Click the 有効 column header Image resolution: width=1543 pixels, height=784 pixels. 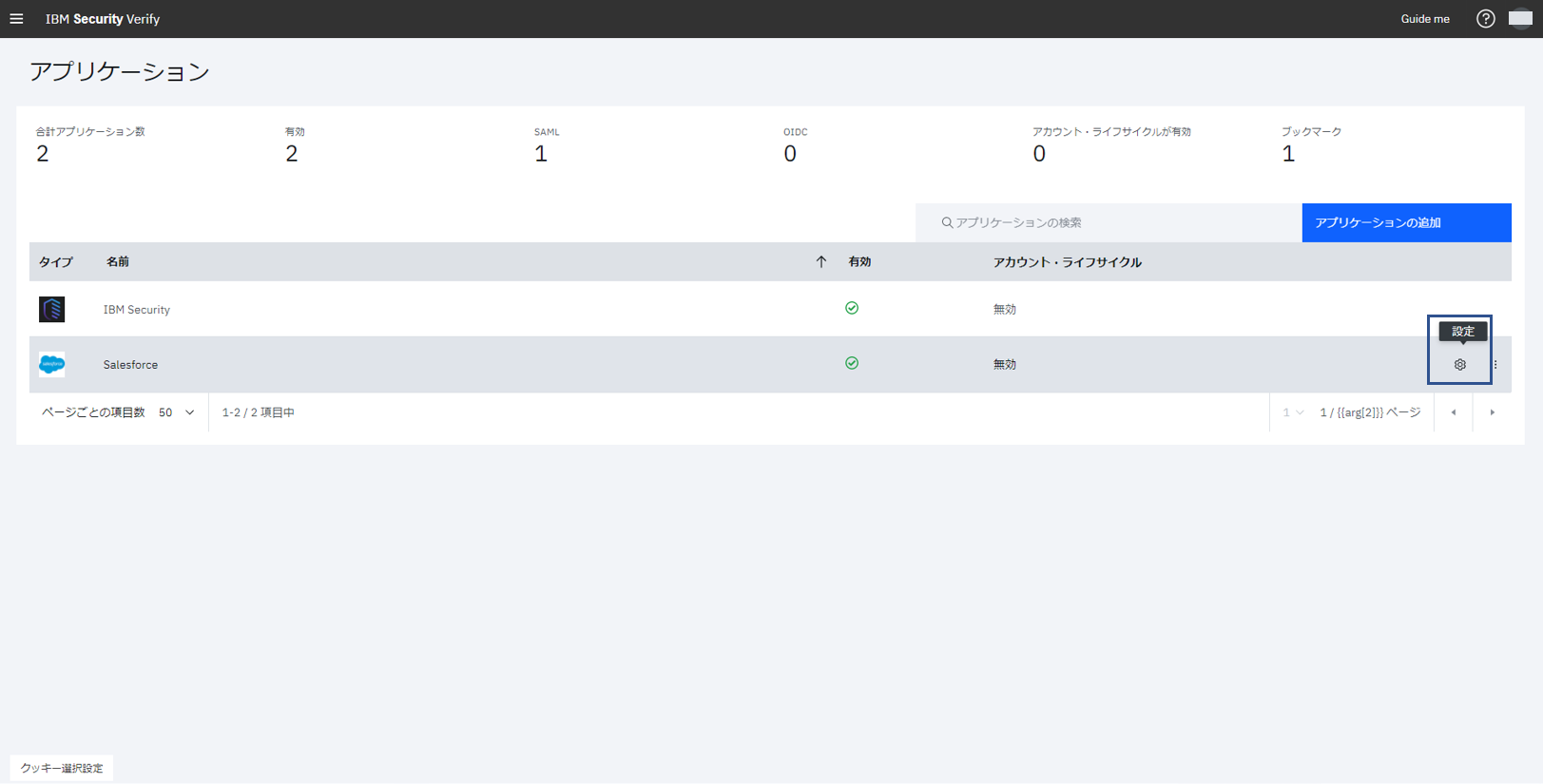859,262
